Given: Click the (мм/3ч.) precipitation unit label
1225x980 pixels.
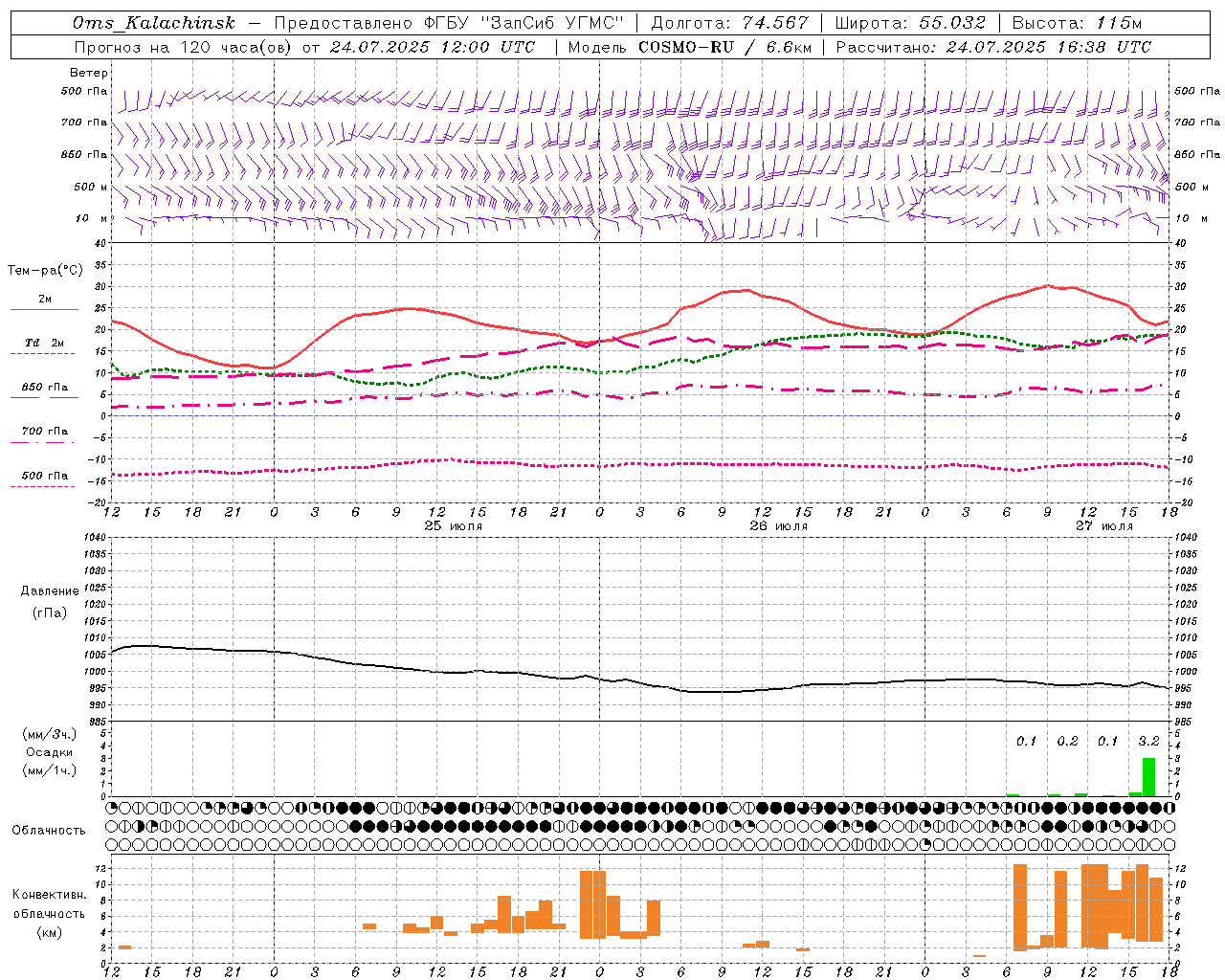Looking at the screenshot, I should [x=50, y=734].
